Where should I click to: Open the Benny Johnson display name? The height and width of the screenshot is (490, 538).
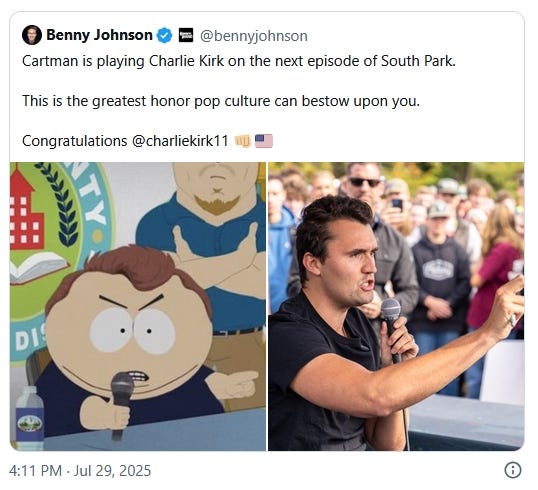pos(99,35)
